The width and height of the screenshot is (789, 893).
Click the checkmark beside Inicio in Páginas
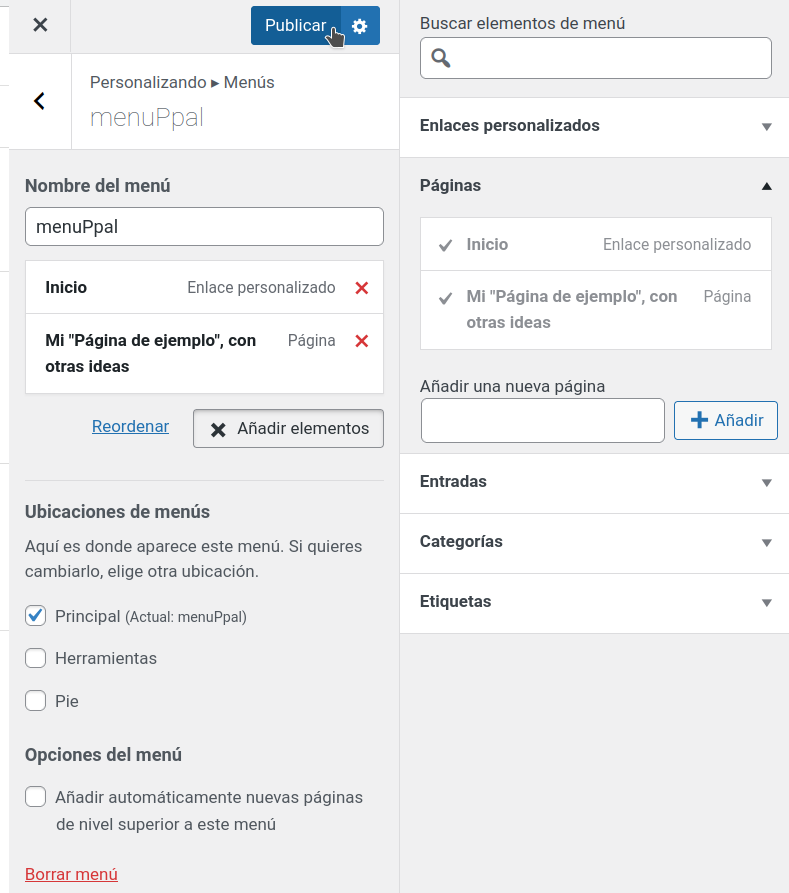click(x=446, y=245)
